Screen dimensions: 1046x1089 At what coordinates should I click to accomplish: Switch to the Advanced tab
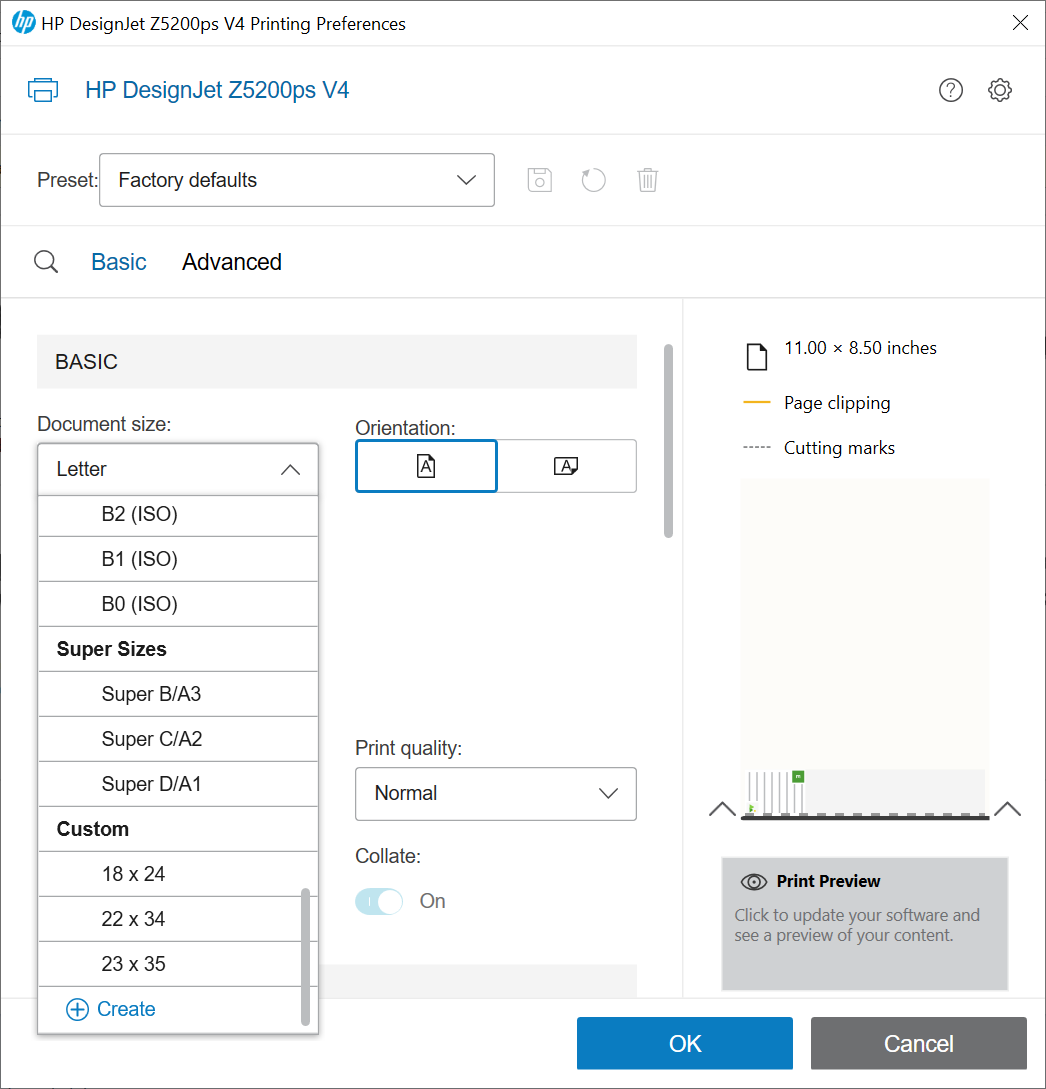[x=232, y=262]
